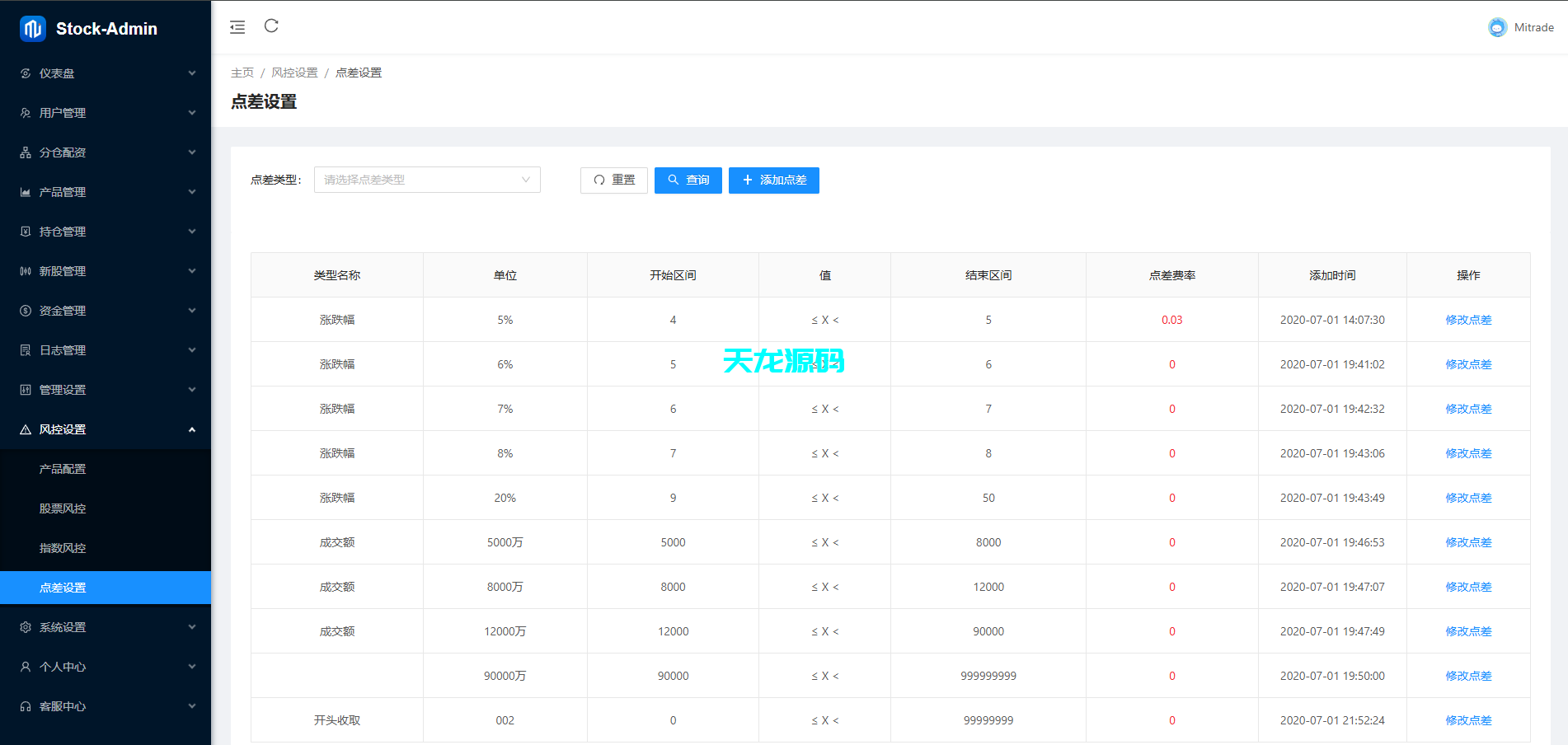Click the 持仓管理 position management icon
The height and width of the screenshot is (745, 1568).
[x=26, y=231]
